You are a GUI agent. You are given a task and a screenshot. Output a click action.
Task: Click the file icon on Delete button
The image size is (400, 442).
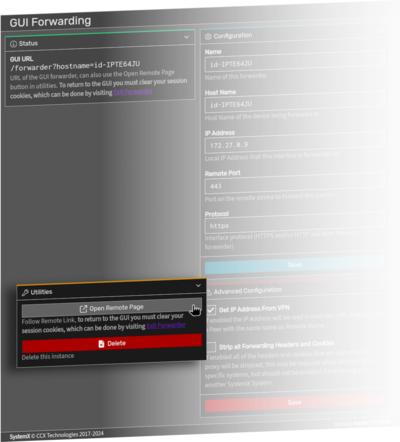(101, 344)
